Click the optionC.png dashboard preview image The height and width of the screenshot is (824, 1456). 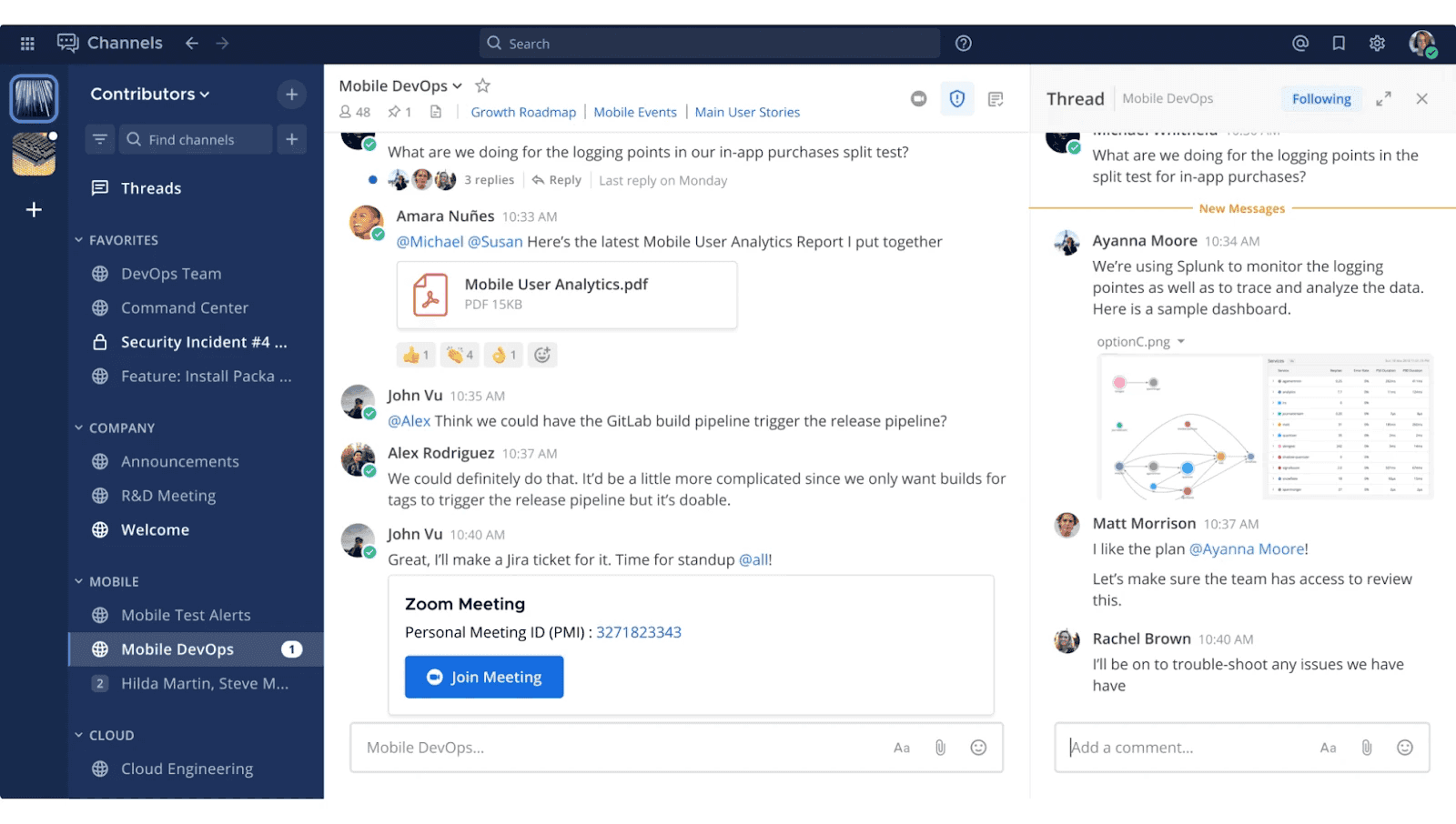point(1263,427)
